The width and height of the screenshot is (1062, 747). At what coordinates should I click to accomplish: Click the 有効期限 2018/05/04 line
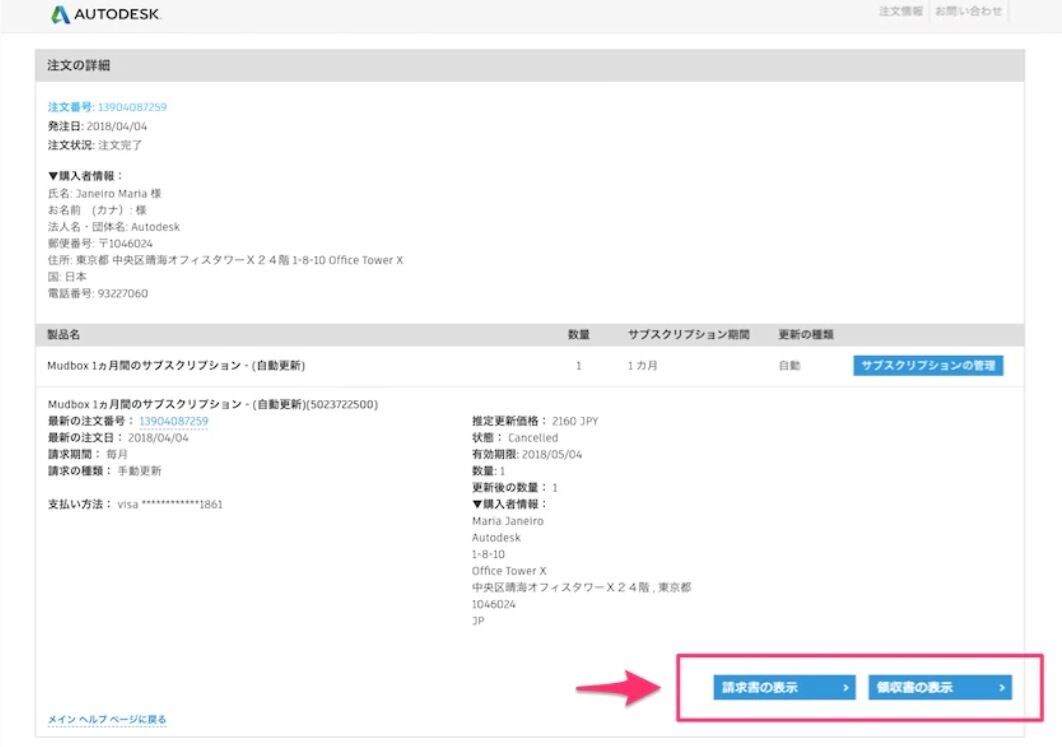527,454
